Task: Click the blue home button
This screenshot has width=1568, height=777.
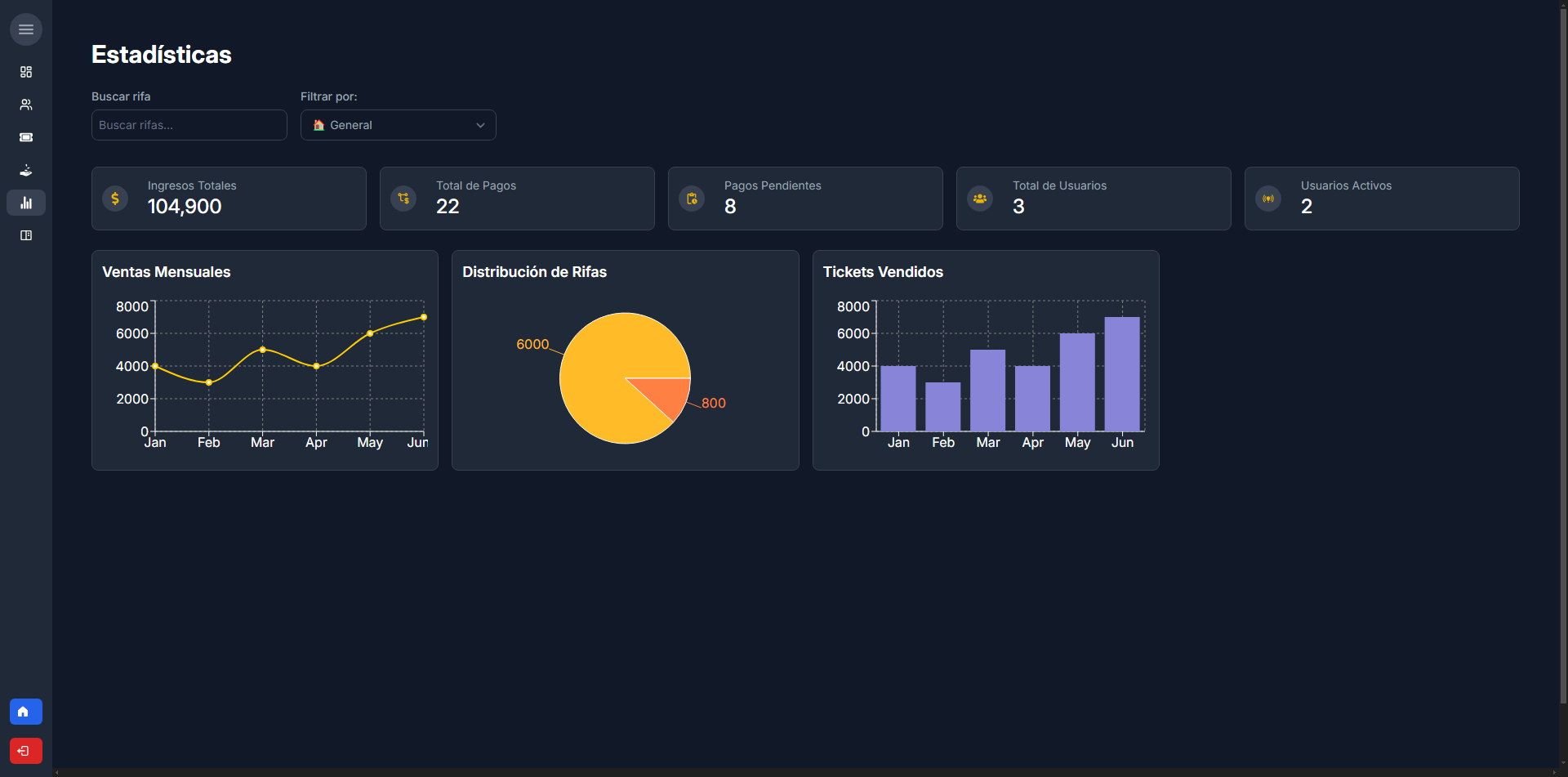Action: (26, 712)
